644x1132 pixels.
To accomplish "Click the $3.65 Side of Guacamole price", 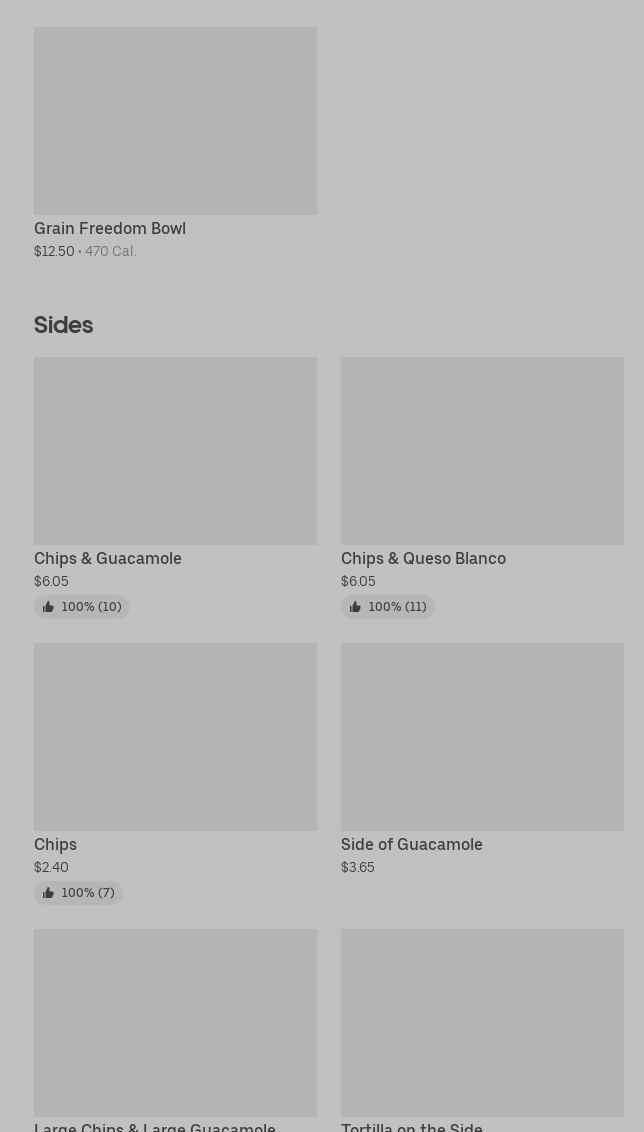I will [x=357, y=867].
